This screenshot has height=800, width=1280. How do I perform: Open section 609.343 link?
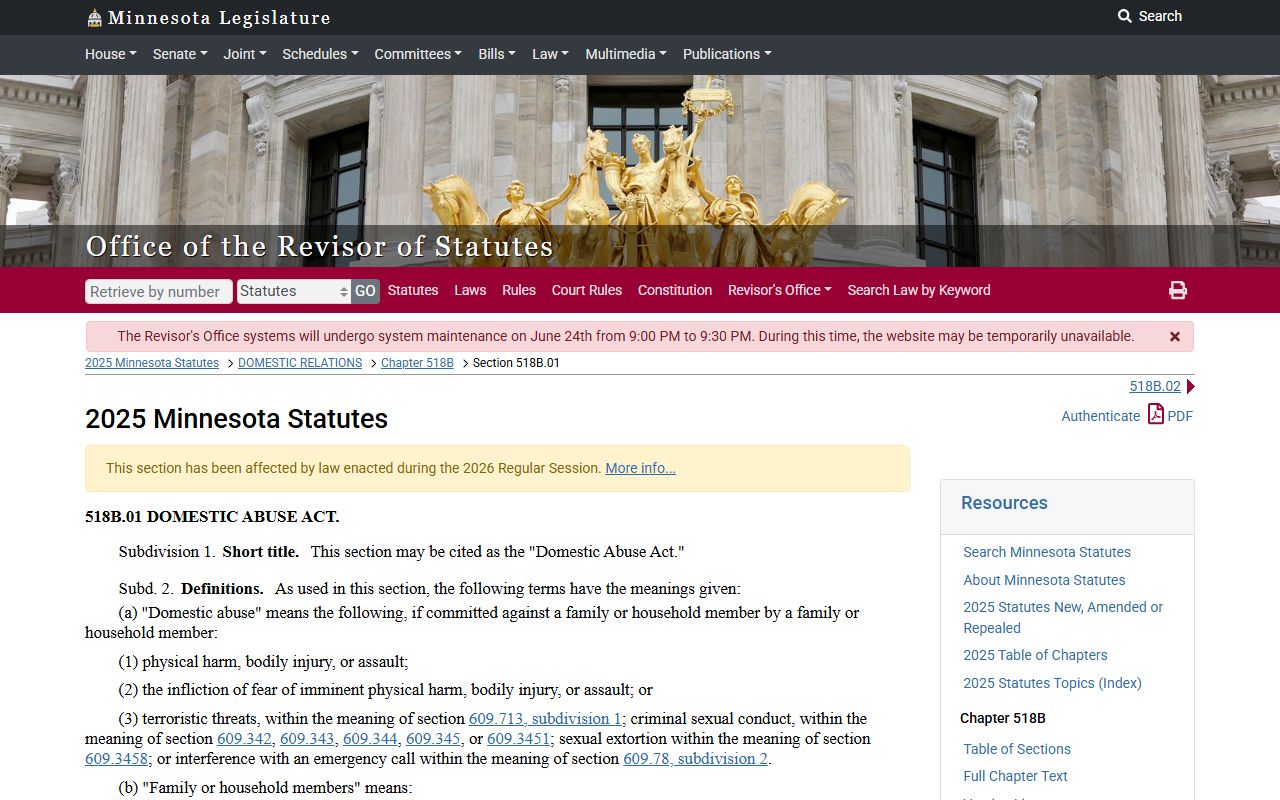coord(307,738)
